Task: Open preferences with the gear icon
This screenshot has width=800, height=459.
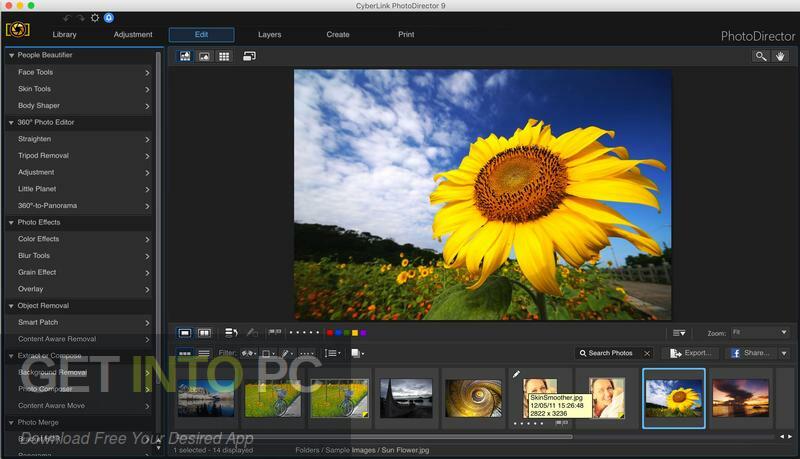Action: (x=95, y=18)
